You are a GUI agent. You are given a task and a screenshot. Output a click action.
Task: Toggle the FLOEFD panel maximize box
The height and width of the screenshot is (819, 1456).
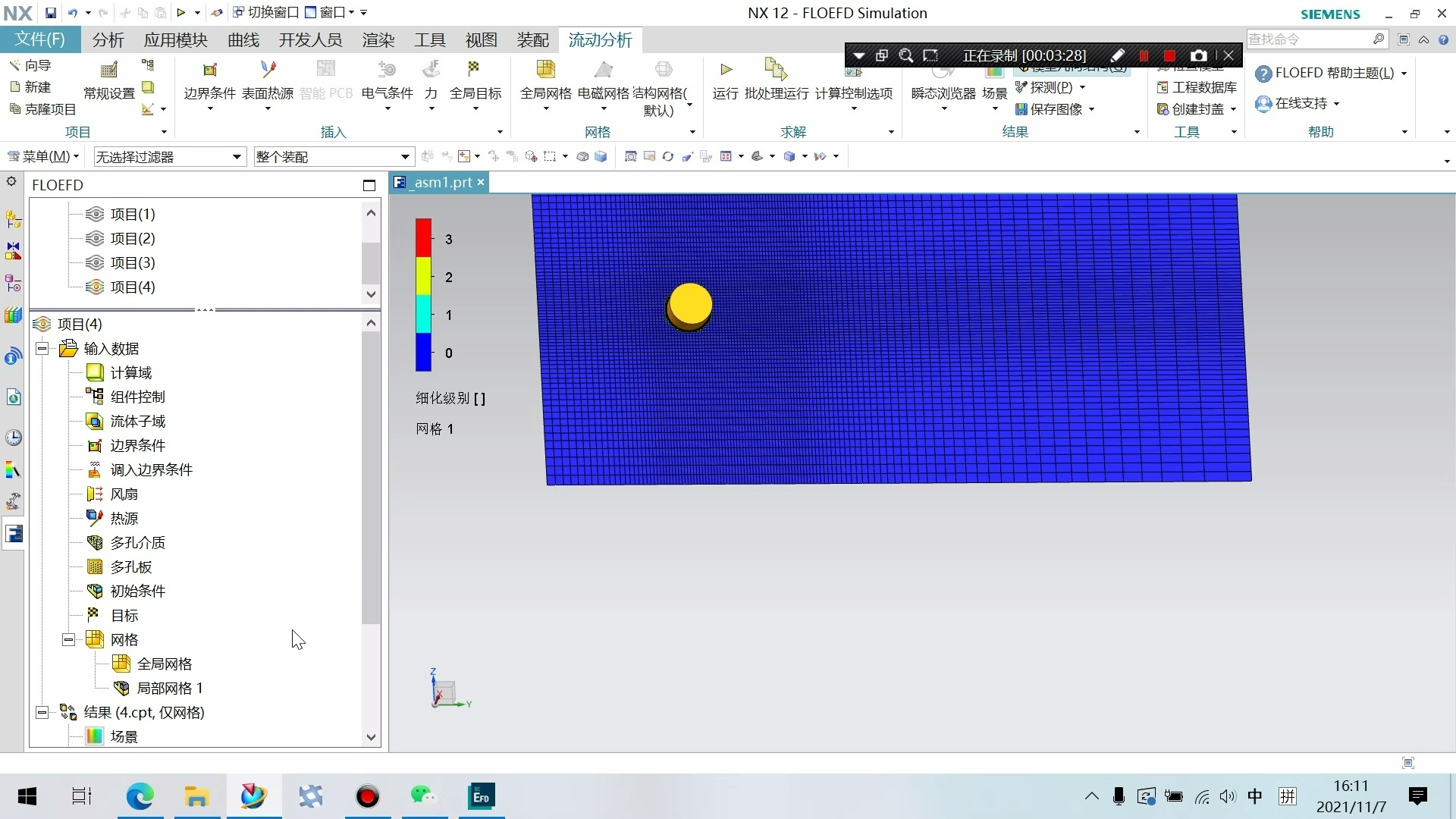[x=369, y=185]
